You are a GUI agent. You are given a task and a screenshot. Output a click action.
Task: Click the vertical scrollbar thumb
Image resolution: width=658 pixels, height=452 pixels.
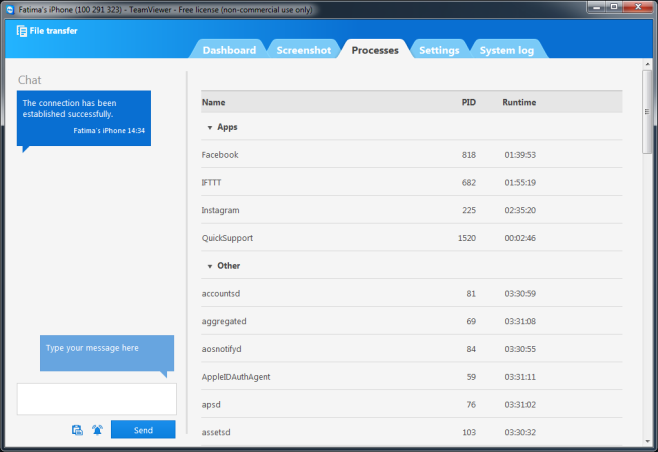(647, 112)
